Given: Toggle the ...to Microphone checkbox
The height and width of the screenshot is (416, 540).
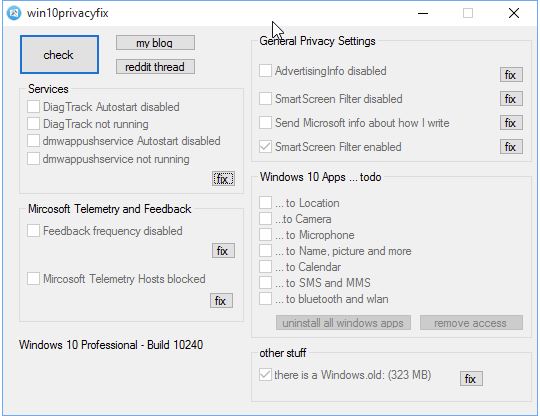Looking at the screenshot, I should 265,235.
